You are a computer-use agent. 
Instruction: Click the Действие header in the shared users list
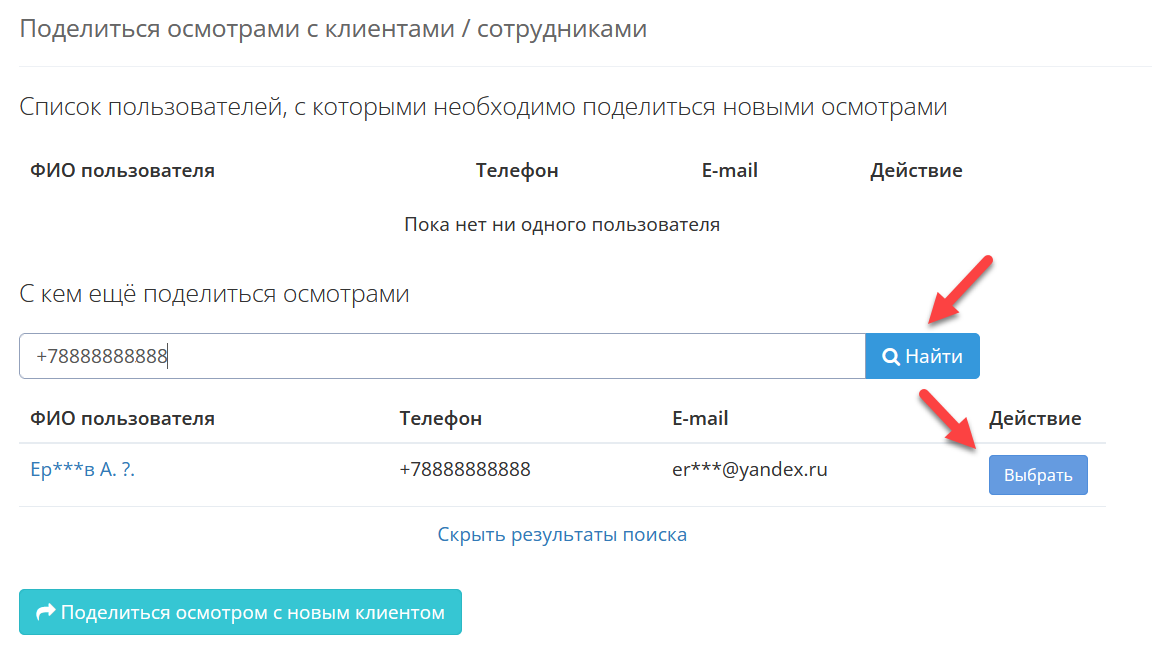click(916, 170)
